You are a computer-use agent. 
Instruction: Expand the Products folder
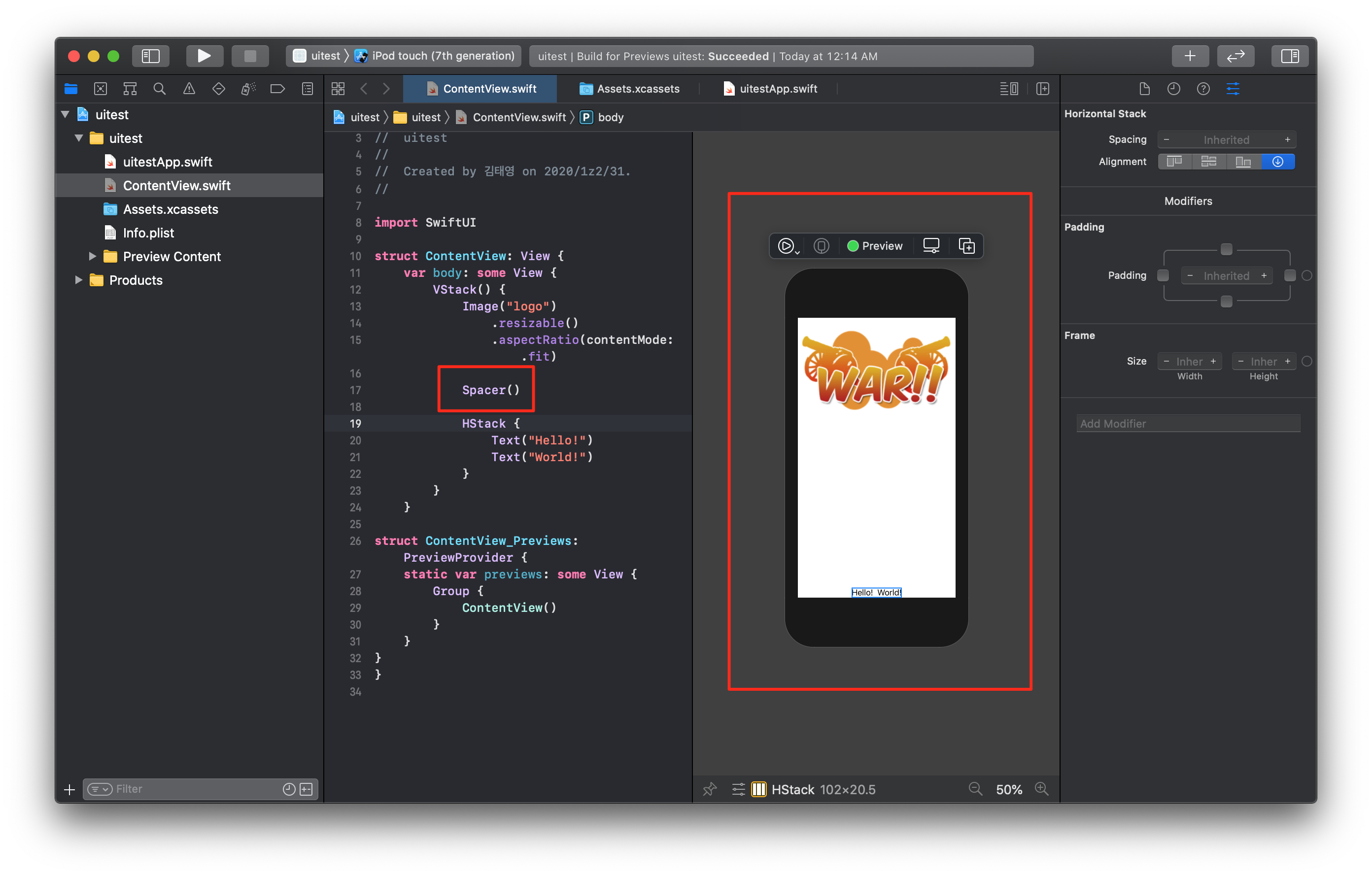[79, 280]
